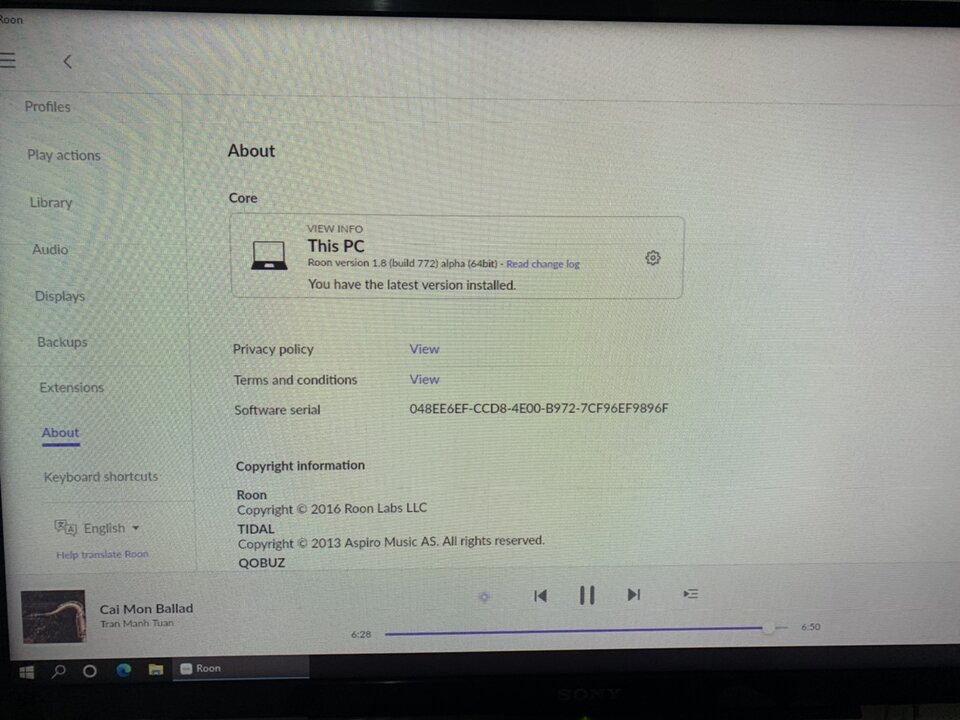Open the play queue icon
The image size is (960, 720).
click(691, 594)
